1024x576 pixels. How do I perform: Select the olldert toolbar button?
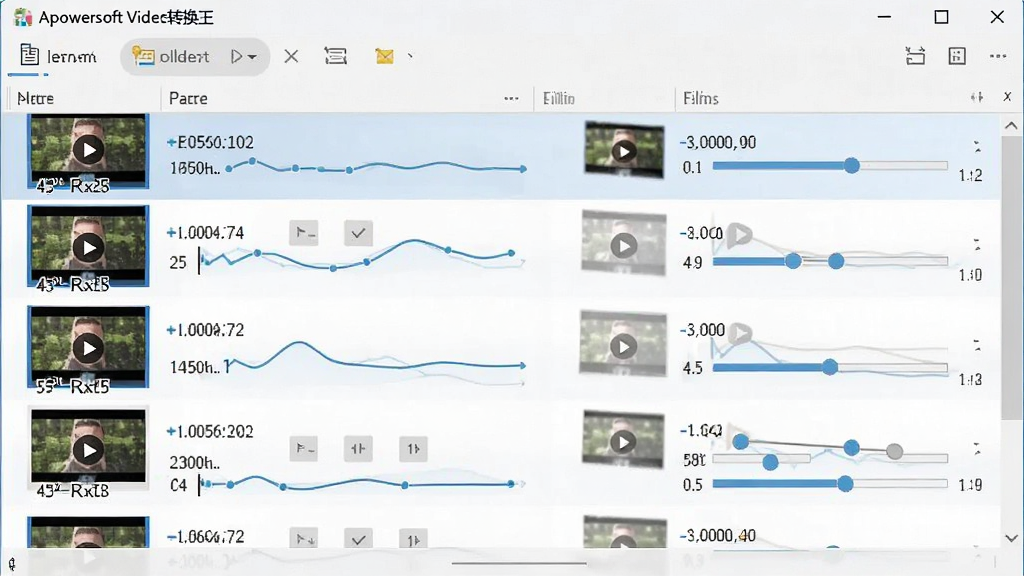(x=170, y=57)
